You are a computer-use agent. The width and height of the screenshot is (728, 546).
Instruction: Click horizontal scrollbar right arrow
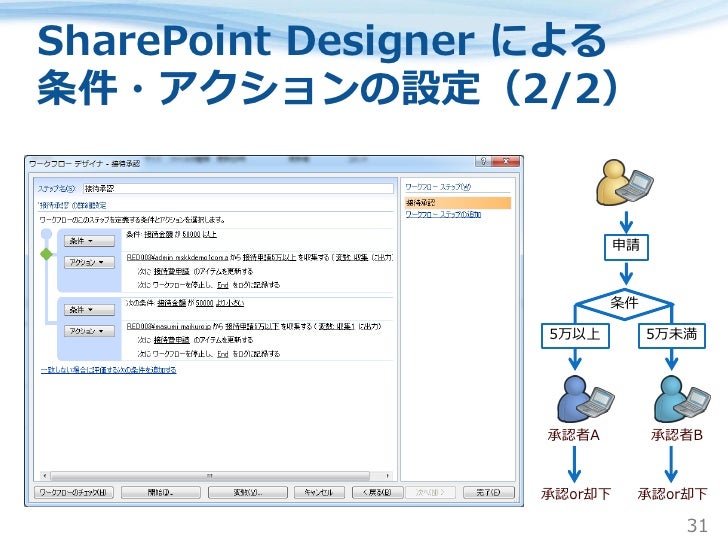[x=387, y=476]
